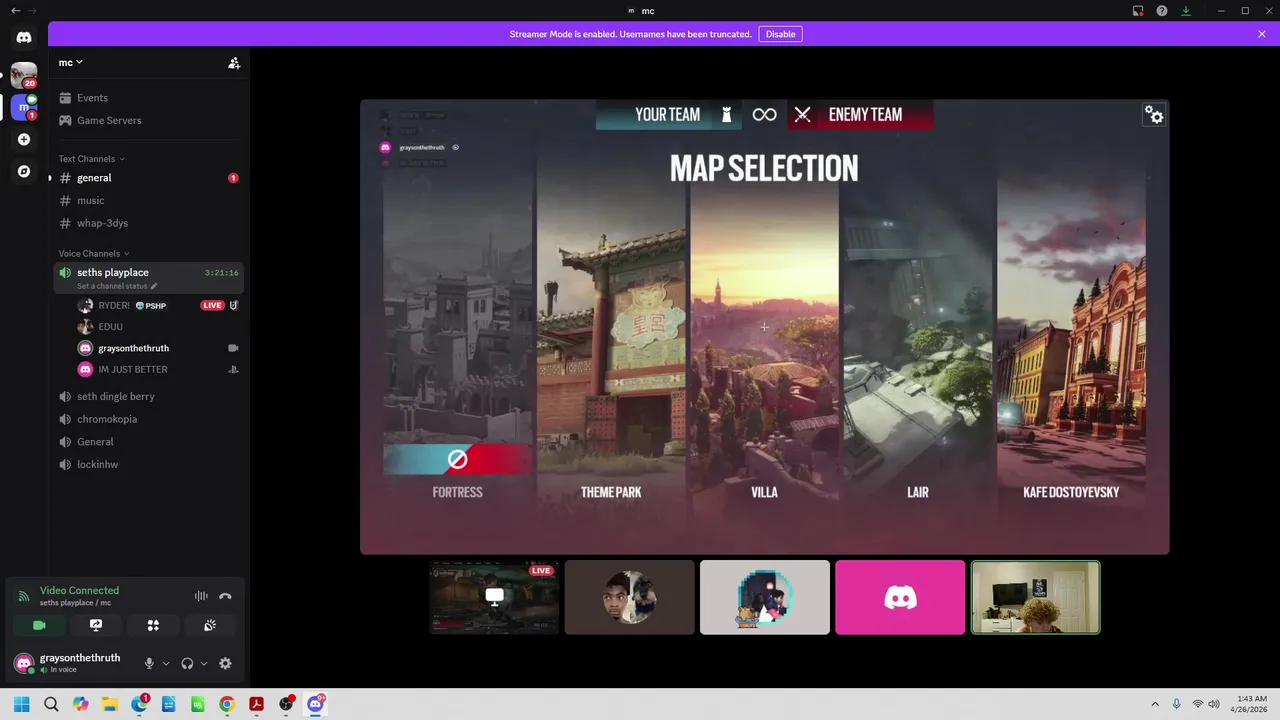Open the inbox icon in title bar
This screenshot has width=1280, height=720.
[x=1138, y=11]
